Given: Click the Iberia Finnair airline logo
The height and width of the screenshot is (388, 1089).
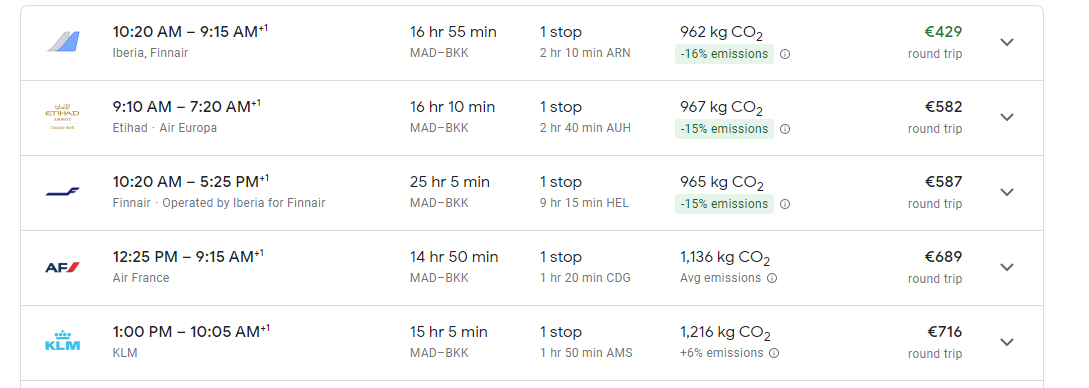Looking at the screenshot, I should (x=63, y=42).
